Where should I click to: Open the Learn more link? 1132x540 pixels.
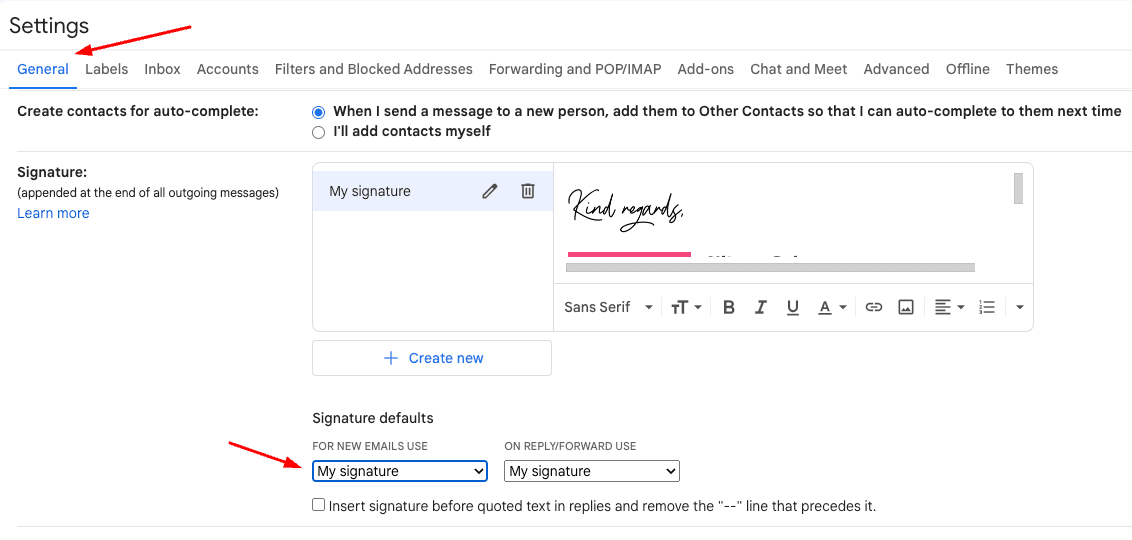pyautogui.click(x=53, y=213)
